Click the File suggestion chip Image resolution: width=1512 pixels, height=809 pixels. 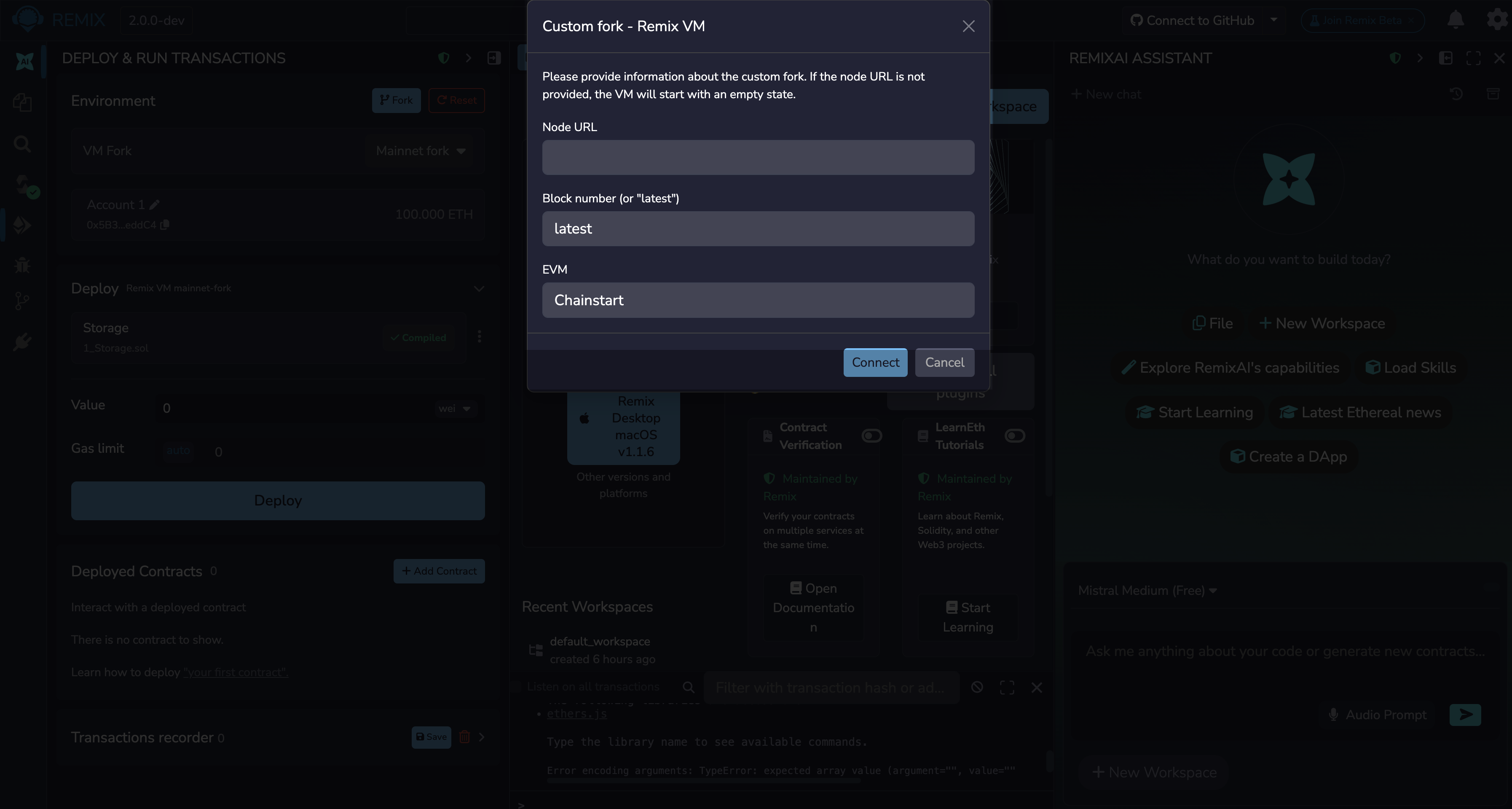pos(1212,323)
